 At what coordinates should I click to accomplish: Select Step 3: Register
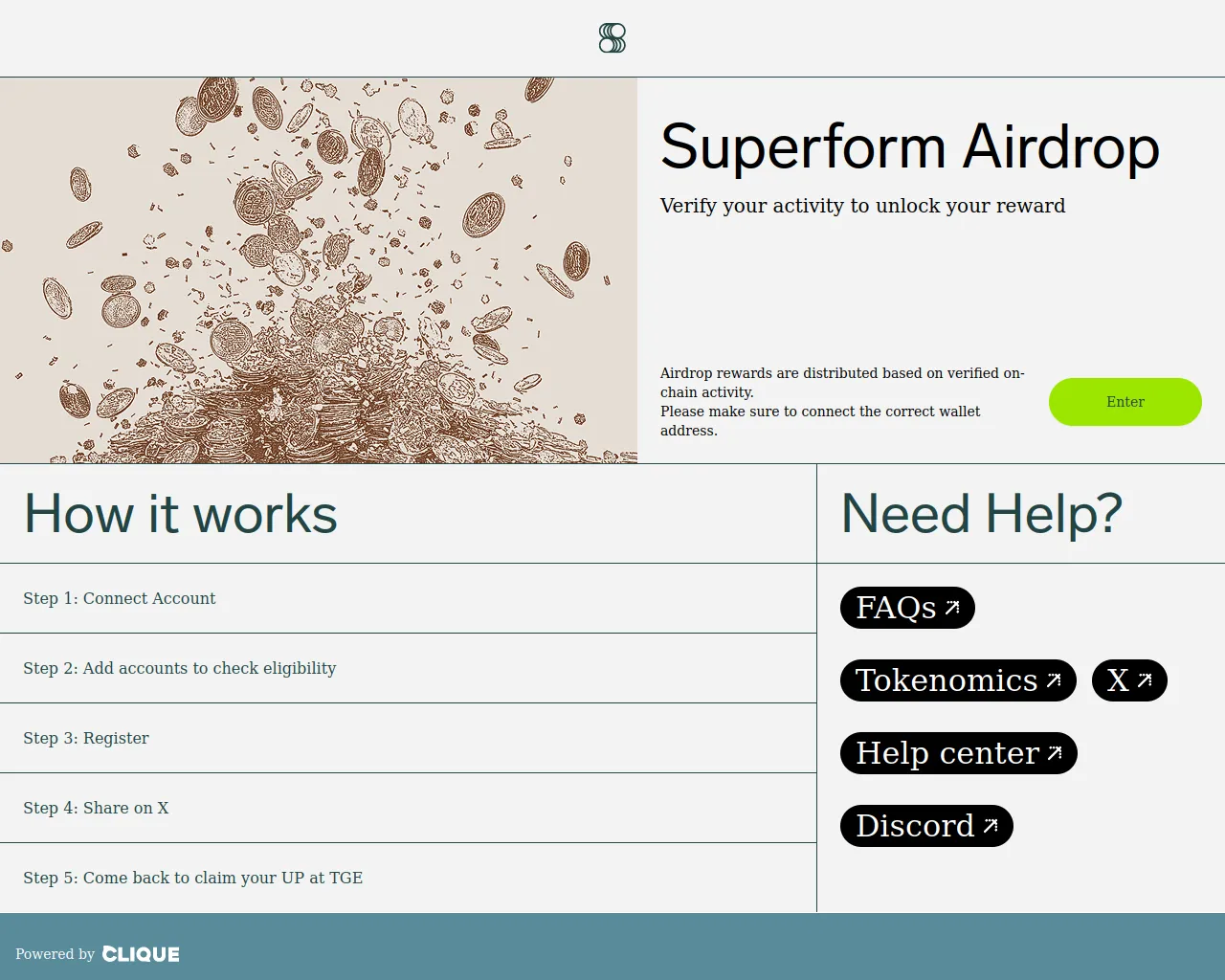point(408,738)
